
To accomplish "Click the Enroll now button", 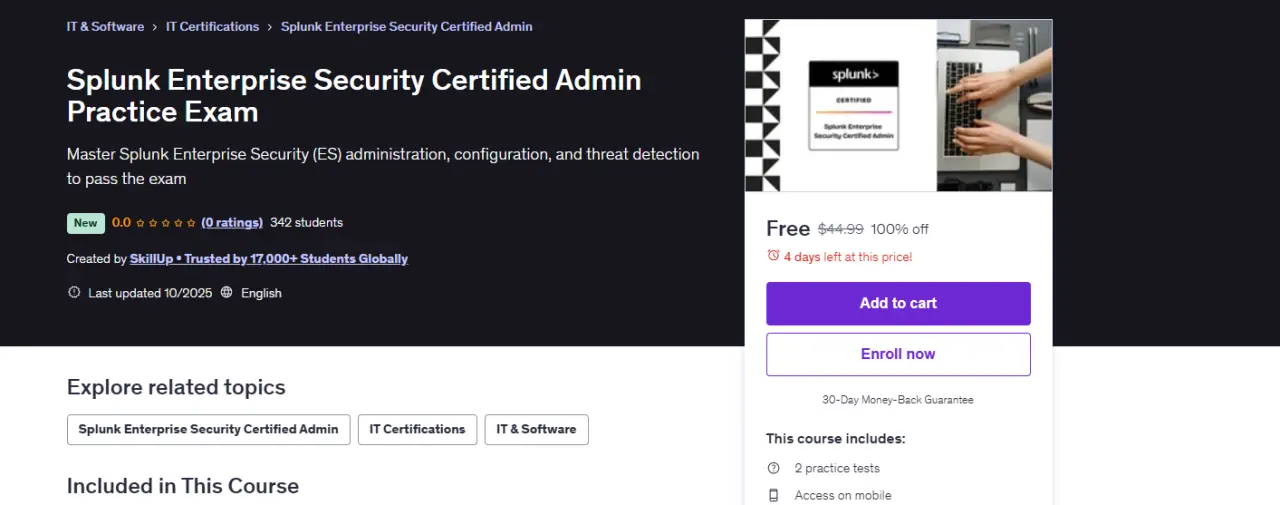I will [x=898, y=354].
